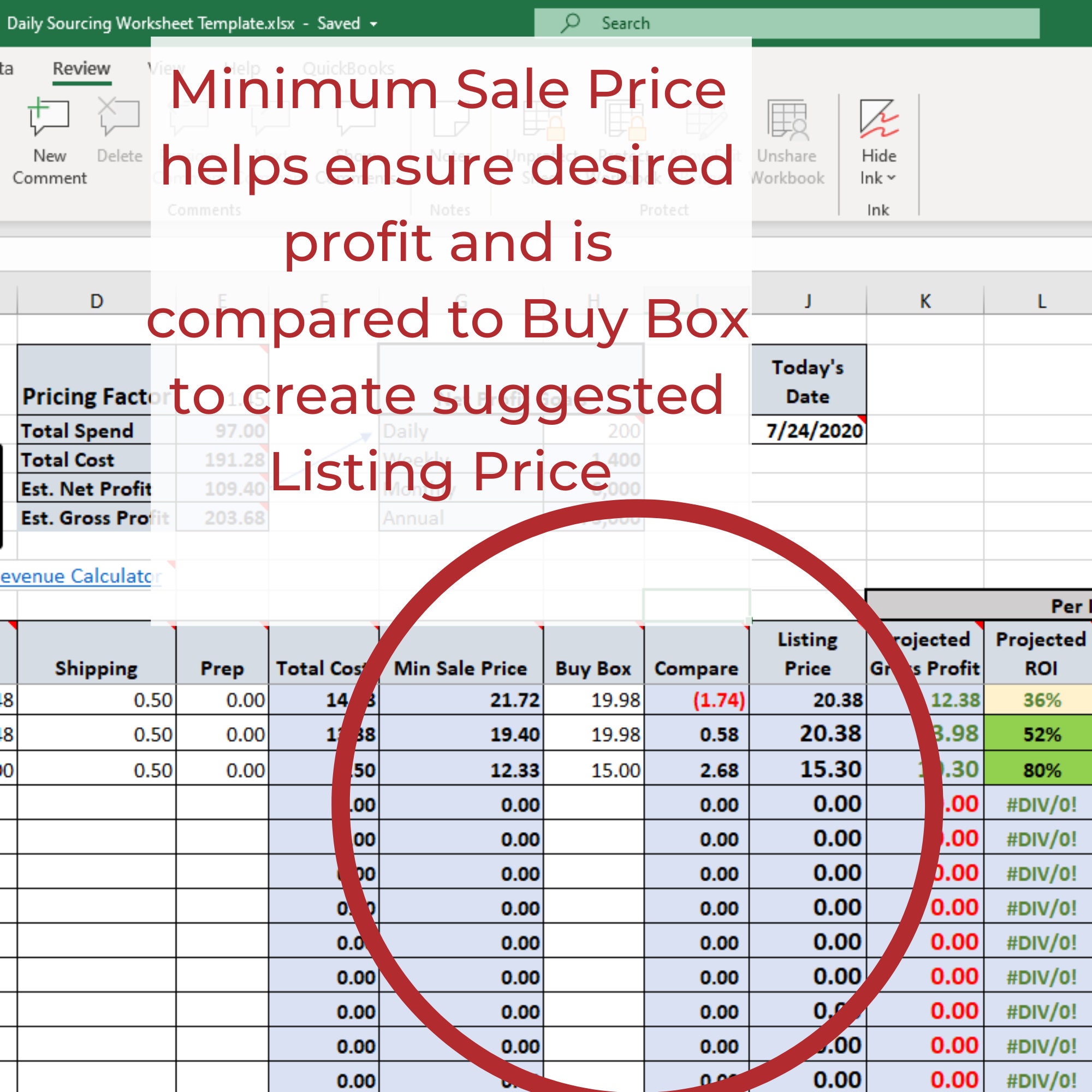1092x1092 pixels.
Task: Select the Prep column header cell
Action: (x=222, y=654)
